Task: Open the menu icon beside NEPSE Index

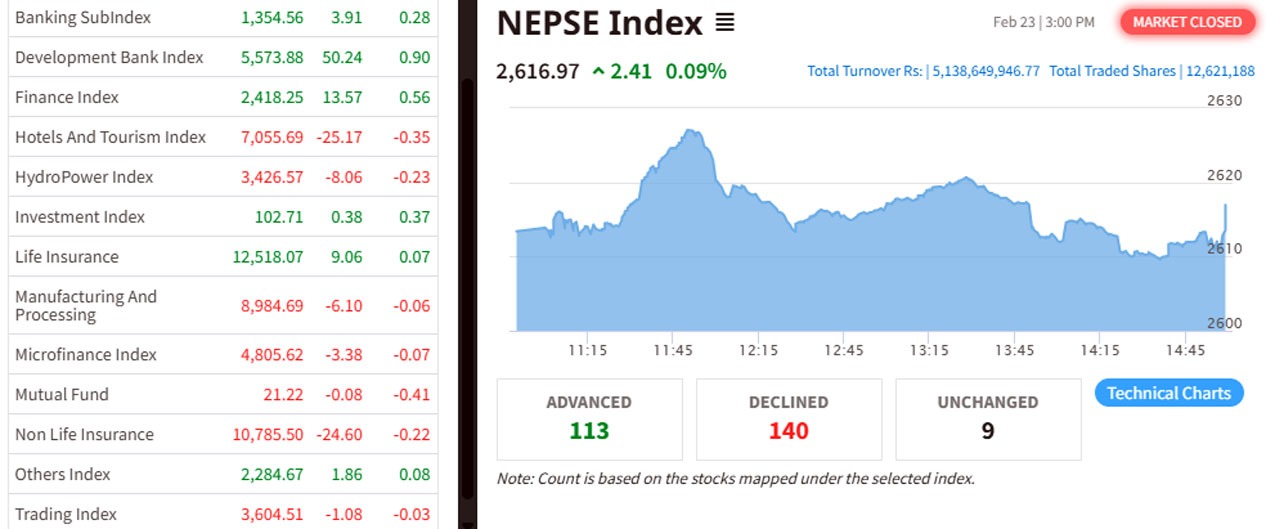Action: click(x=725, y=23)
